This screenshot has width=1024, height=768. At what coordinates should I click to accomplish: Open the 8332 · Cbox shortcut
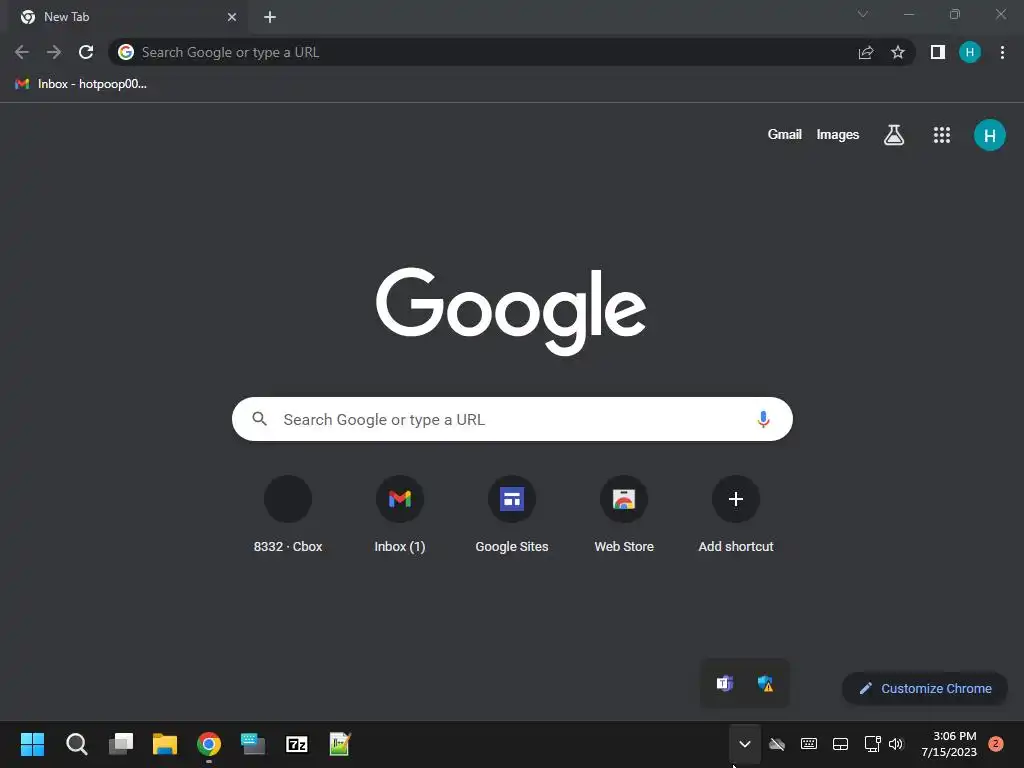pyautogui.click(x=288, y=515)
